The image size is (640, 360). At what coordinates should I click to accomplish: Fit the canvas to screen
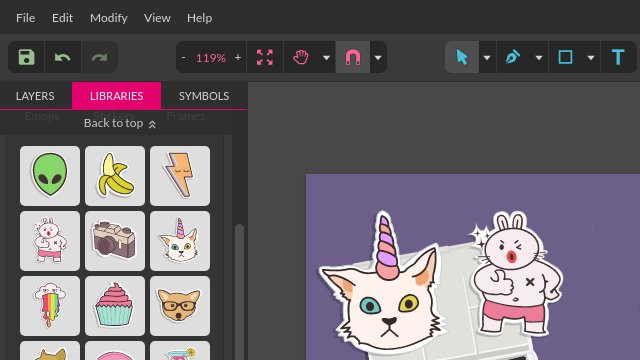tap(264, 57)
